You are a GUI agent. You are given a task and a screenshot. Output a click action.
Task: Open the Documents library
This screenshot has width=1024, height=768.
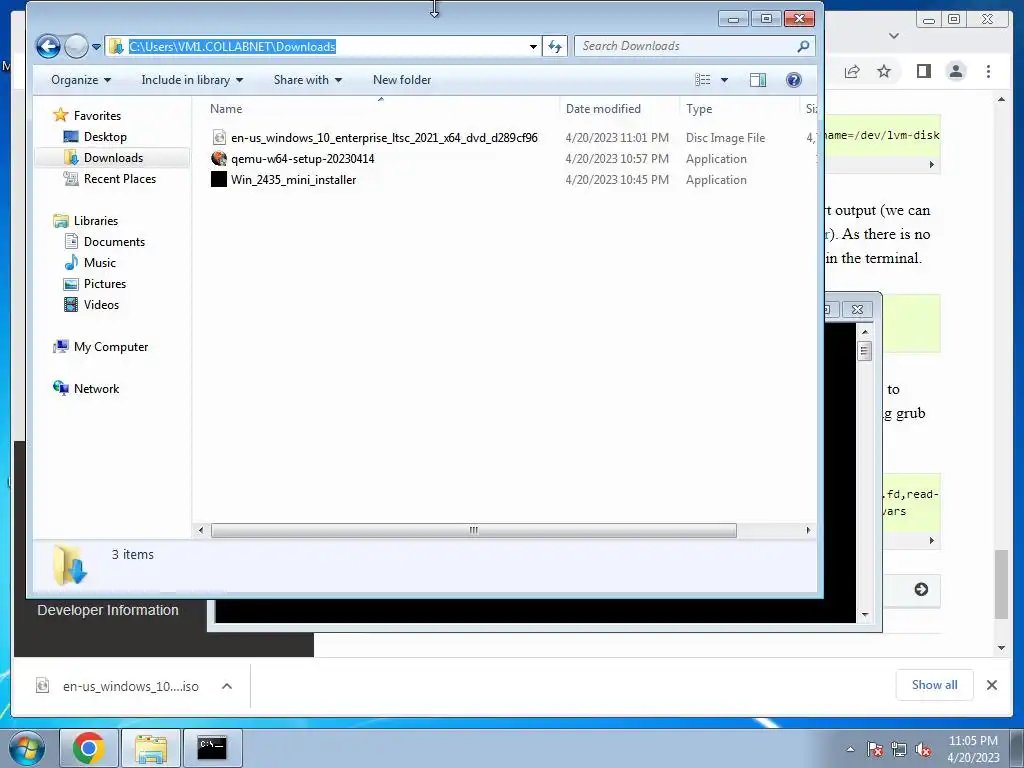click(x=114, y=242)
